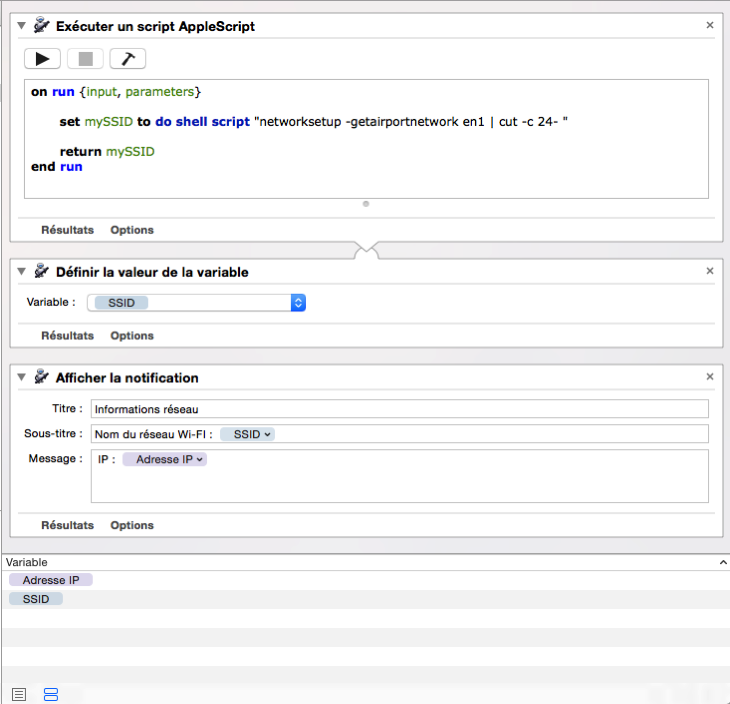Viewport: 730px width, 704px height.
Task: Show Résultats of the notification action
Action: coord(67,525)
